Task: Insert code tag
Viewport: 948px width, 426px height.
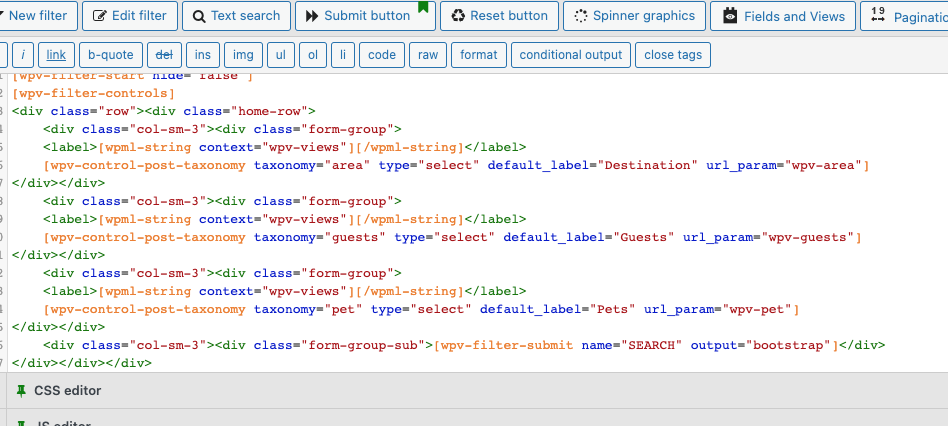Action: click(382, 55)
